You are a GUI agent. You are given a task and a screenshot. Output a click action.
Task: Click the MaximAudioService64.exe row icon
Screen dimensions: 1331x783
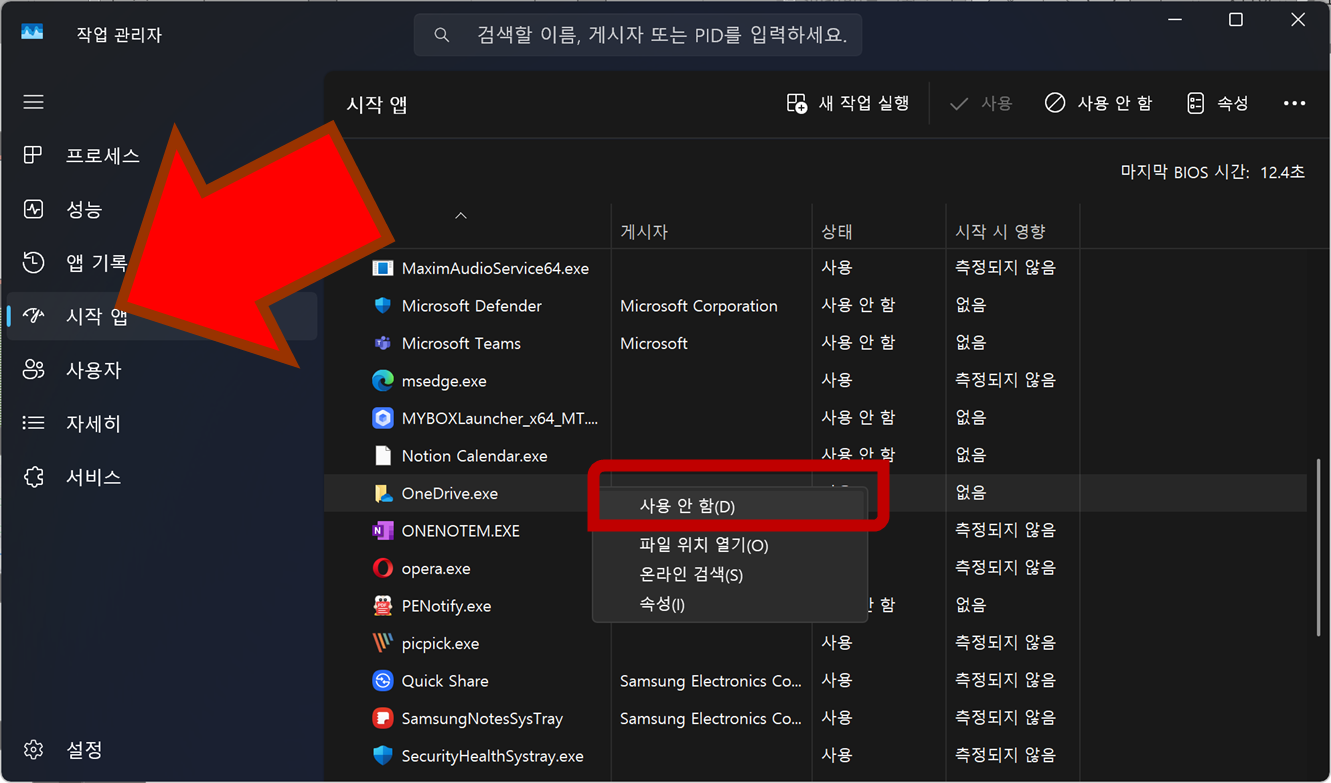tap(383, 268)
